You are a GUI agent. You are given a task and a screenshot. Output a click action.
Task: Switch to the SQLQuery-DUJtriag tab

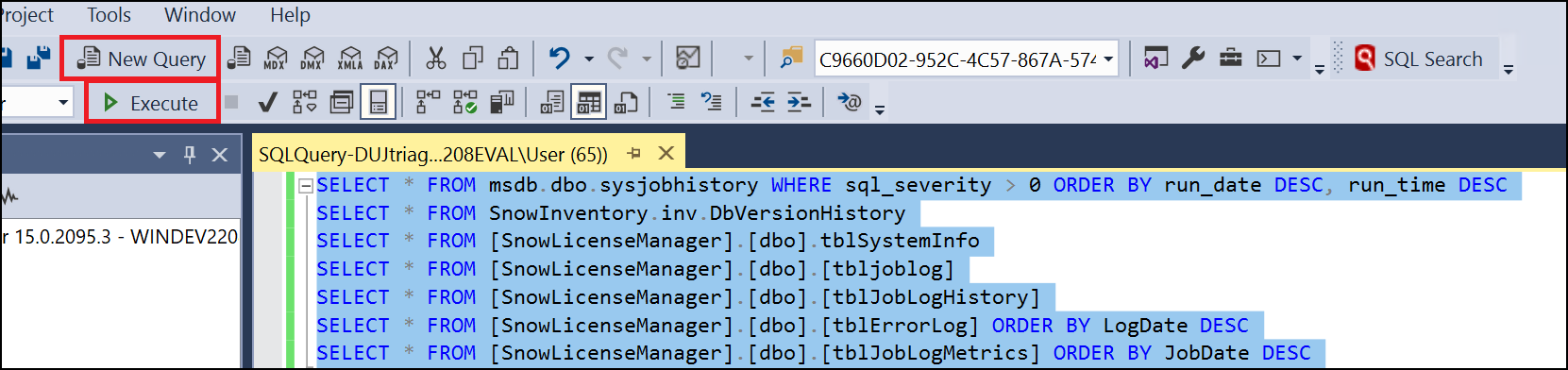433,154
